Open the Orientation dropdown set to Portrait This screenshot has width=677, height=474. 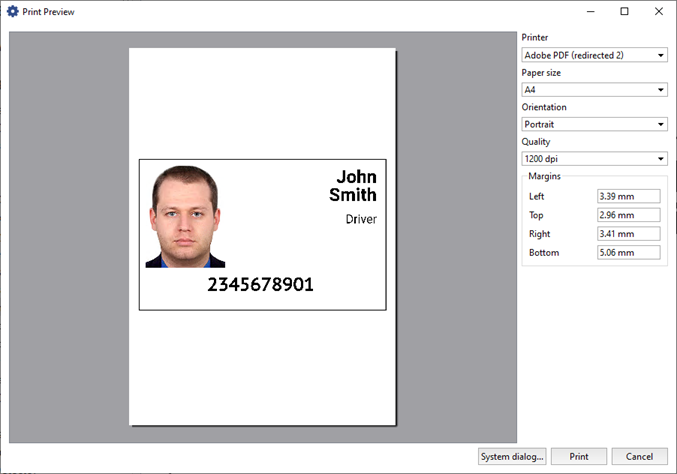594,124
